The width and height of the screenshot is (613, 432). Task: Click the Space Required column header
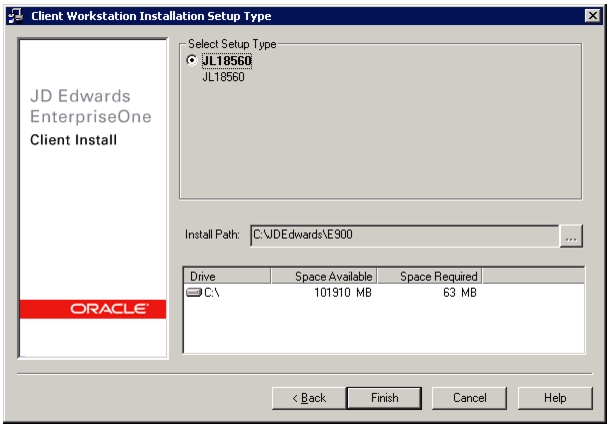(430, 276)
